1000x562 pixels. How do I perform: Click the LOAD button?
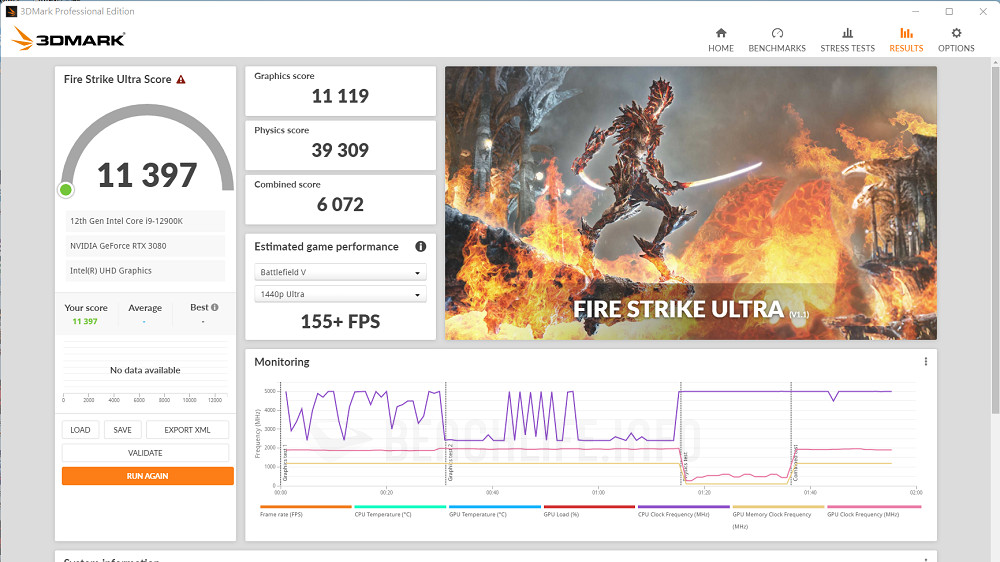click(80, 430)
